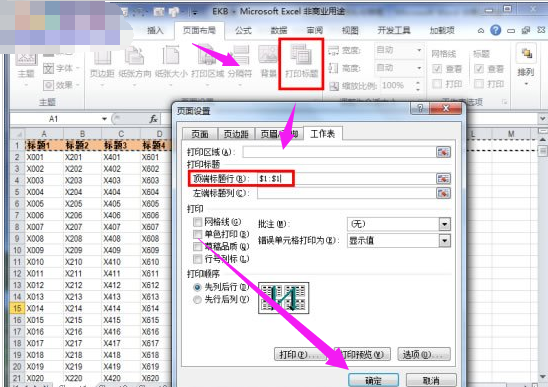Check 网格线 checkbox in dialog
The height and width of the screenshot is (387, 548).
[197, 222]
